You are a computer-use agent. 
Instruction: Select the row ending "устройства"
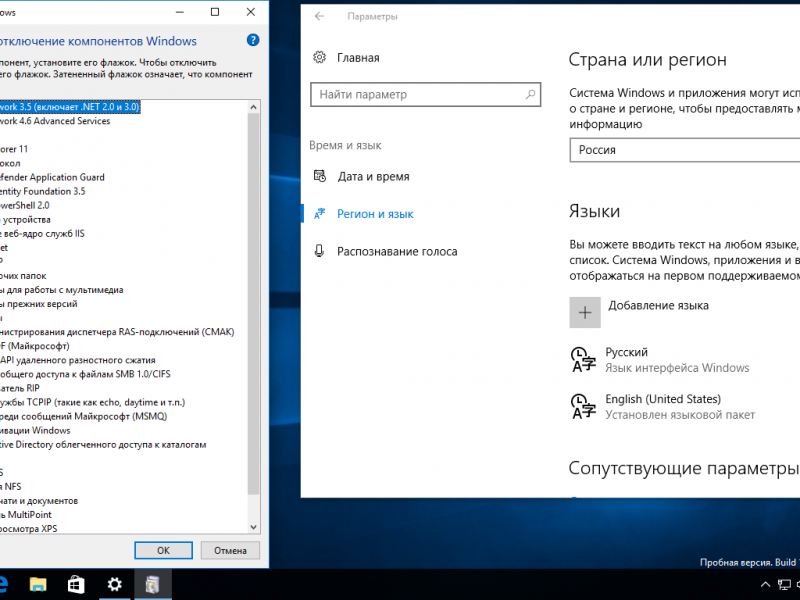[26, 219]
